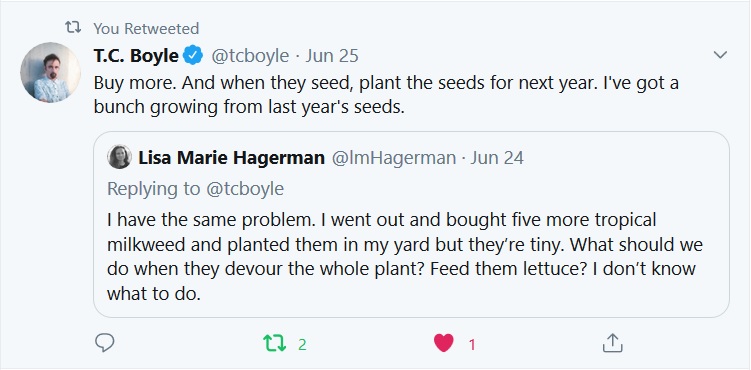Unlike the tweet via red heart
751x370 pixels.
pyautogui.click(x=444, y=343)
